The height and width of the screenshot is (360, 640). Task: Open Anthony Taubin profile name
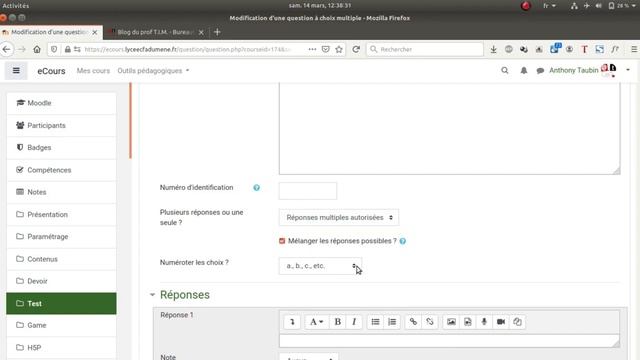[573, 71]
